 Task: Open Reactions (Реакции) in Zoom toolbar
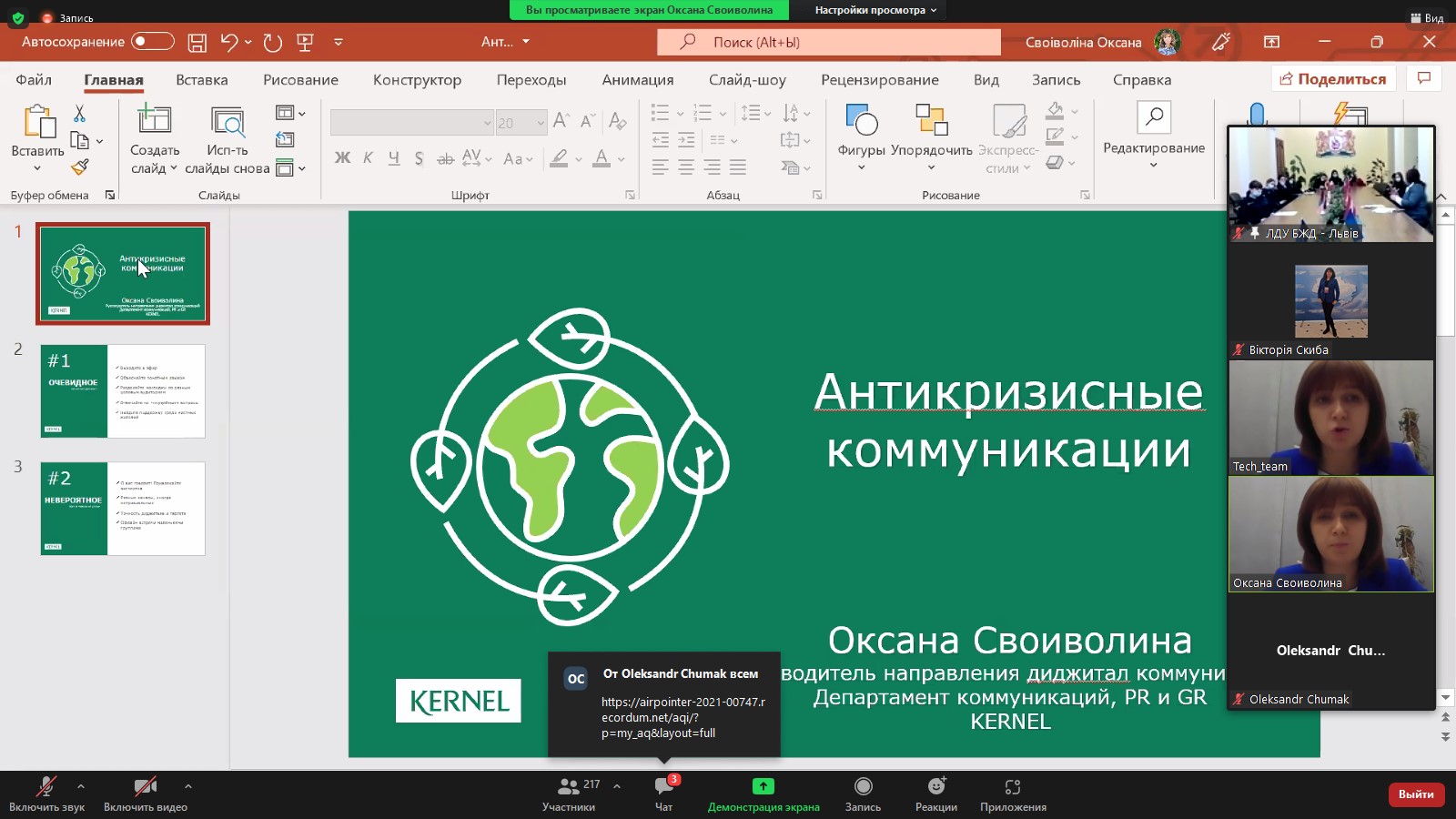(935, 792)
